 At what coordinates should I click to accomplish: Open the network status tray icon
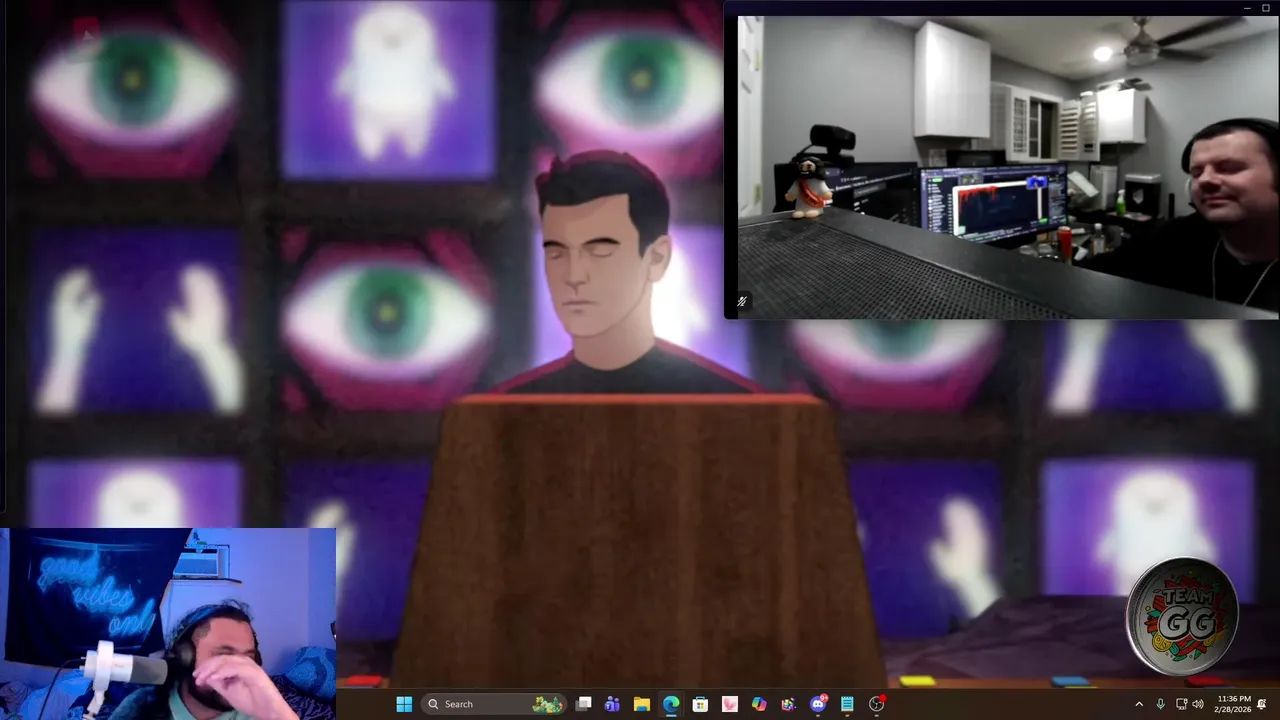[x=1181, y=704]
